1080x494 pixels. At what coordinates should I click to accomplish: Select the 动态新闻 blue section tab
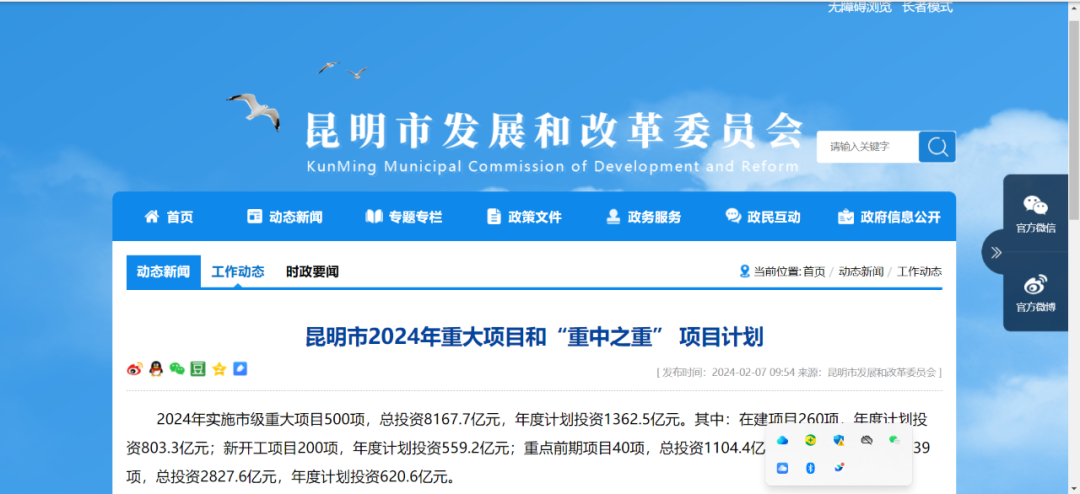tap(163, 271)
